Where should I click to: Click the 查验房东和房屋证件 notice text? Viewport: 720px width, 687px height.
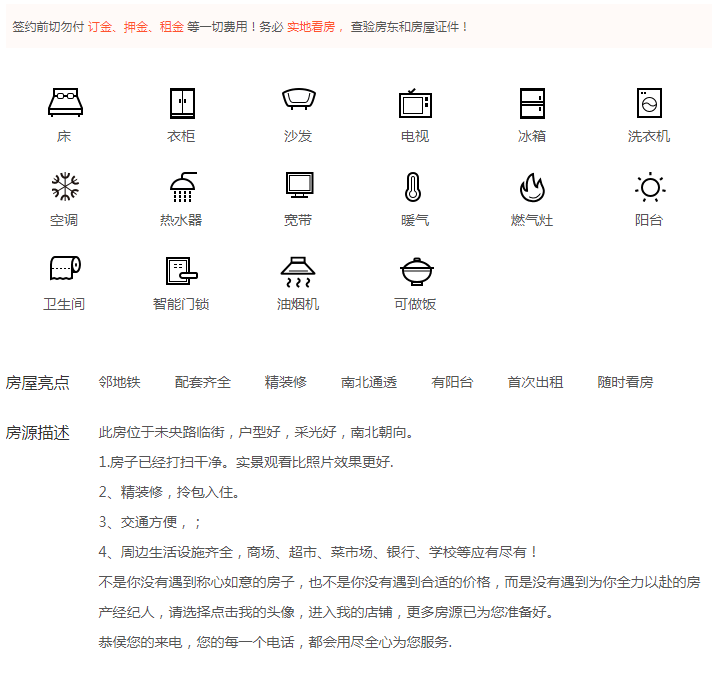tap(405, 27)
